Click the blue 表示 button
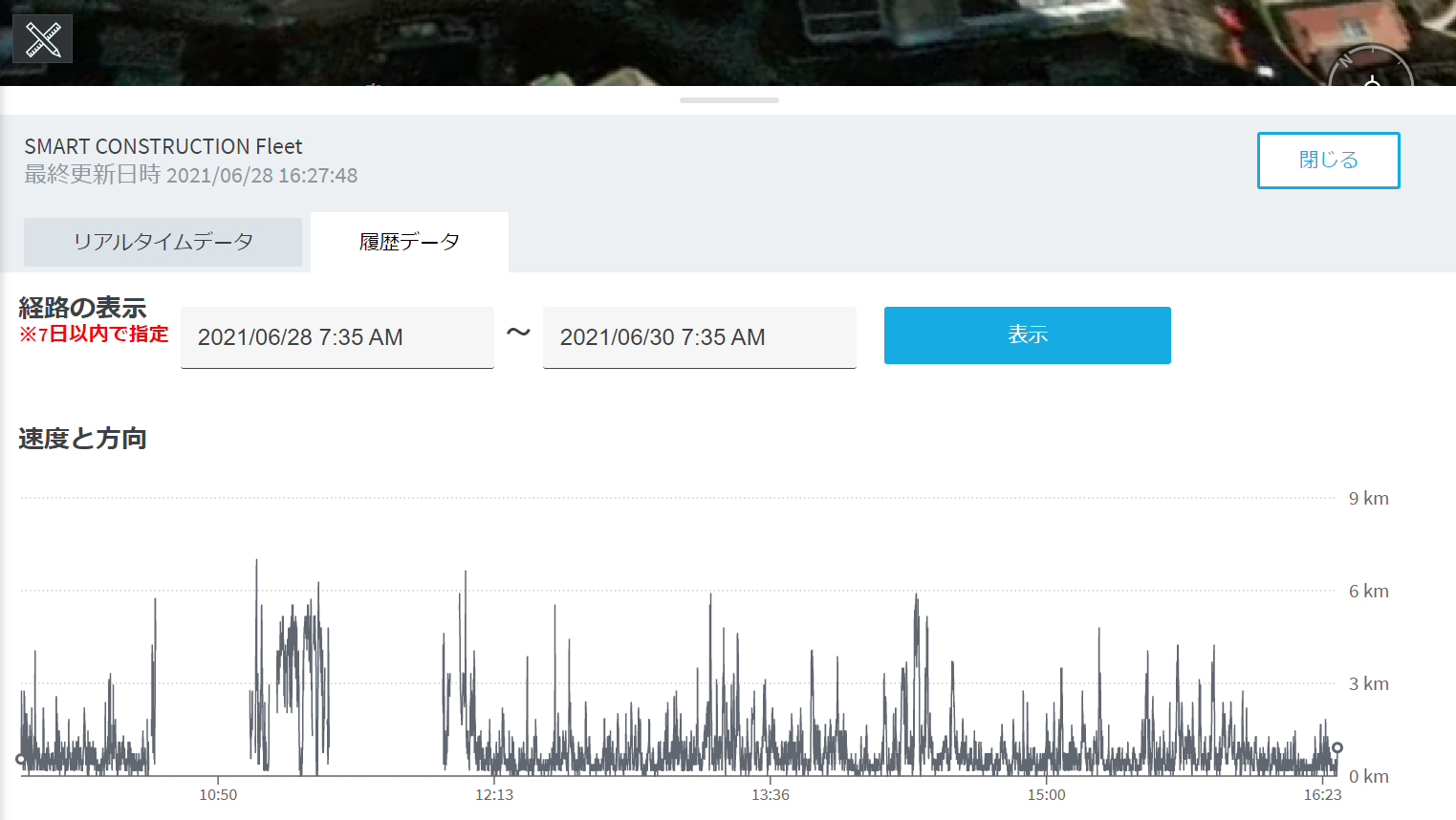Image resolution: width=1456 pixels, height=820 pixels. 1027,335
